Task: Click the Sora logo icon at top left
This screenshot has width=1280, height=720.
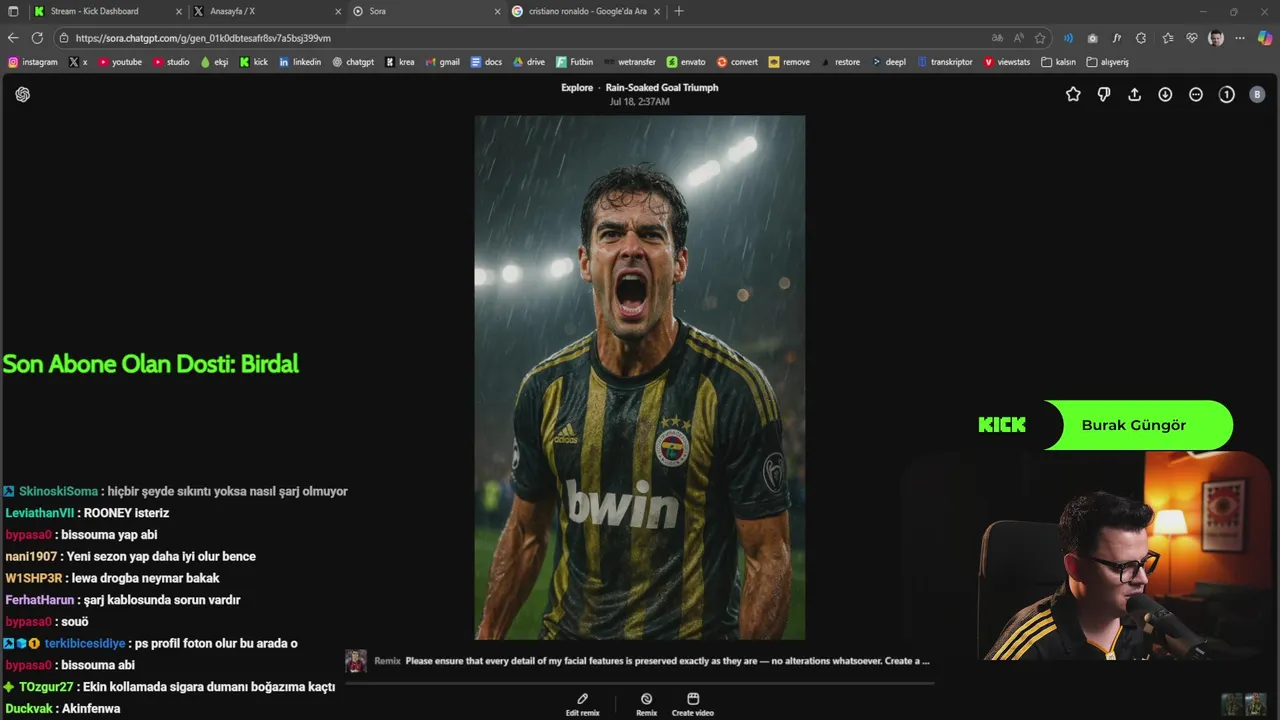Action: click(x=22, y=94)
